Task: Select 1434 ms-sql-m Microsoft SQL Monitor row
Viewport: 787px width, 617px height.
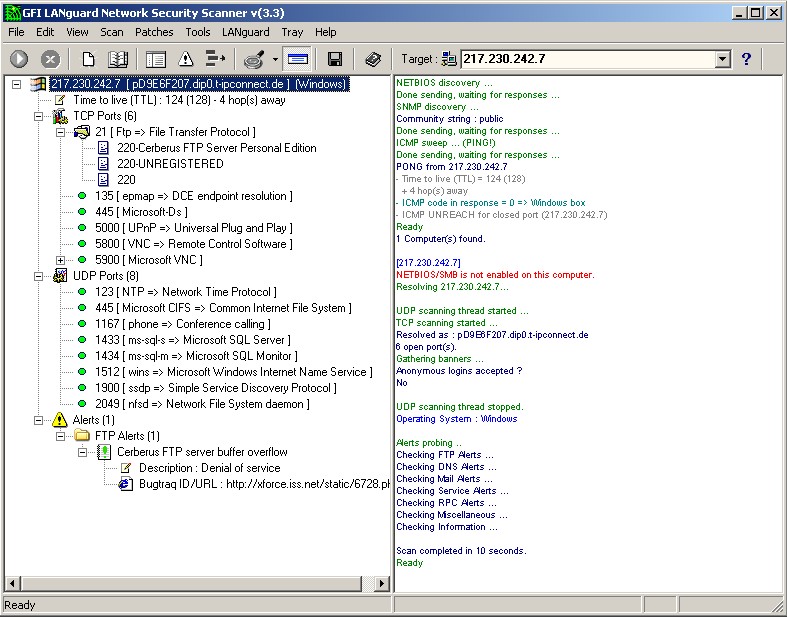Action: [x=196, y=356]
